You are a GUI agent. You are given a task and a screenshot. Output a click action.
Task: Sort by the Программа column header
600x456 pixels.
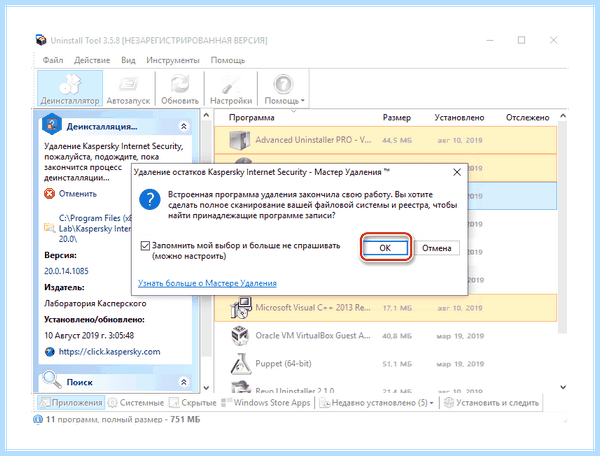(x=251, y=117)
